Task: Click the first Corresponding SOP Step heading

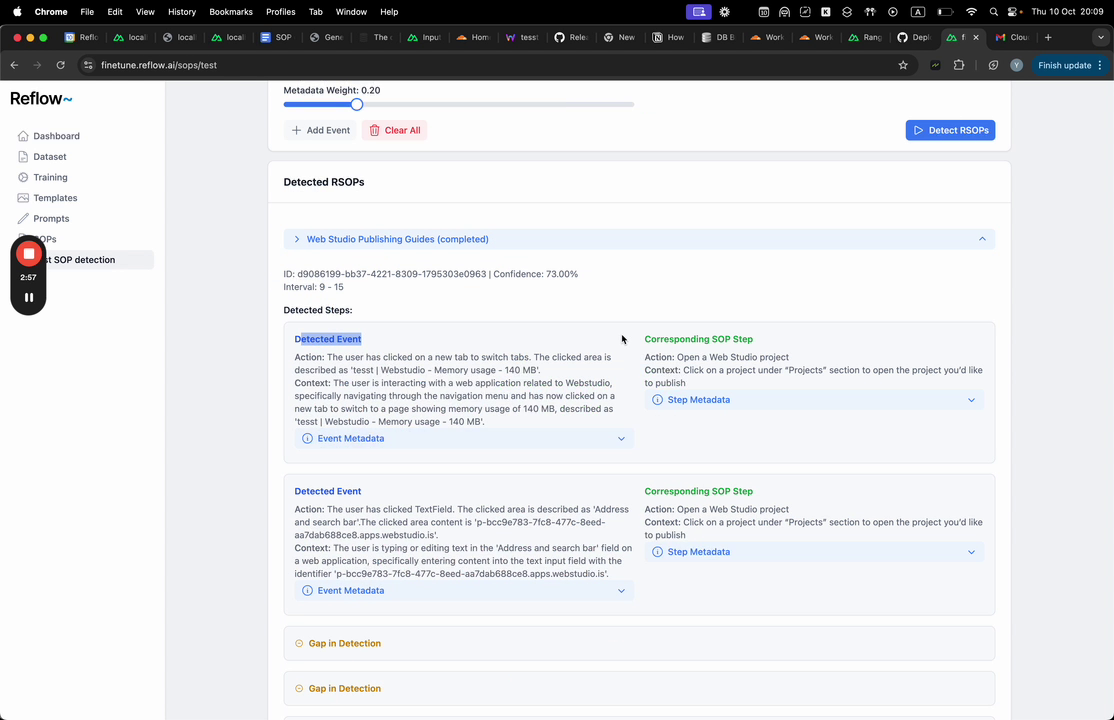Action: (x=698, y=339)
